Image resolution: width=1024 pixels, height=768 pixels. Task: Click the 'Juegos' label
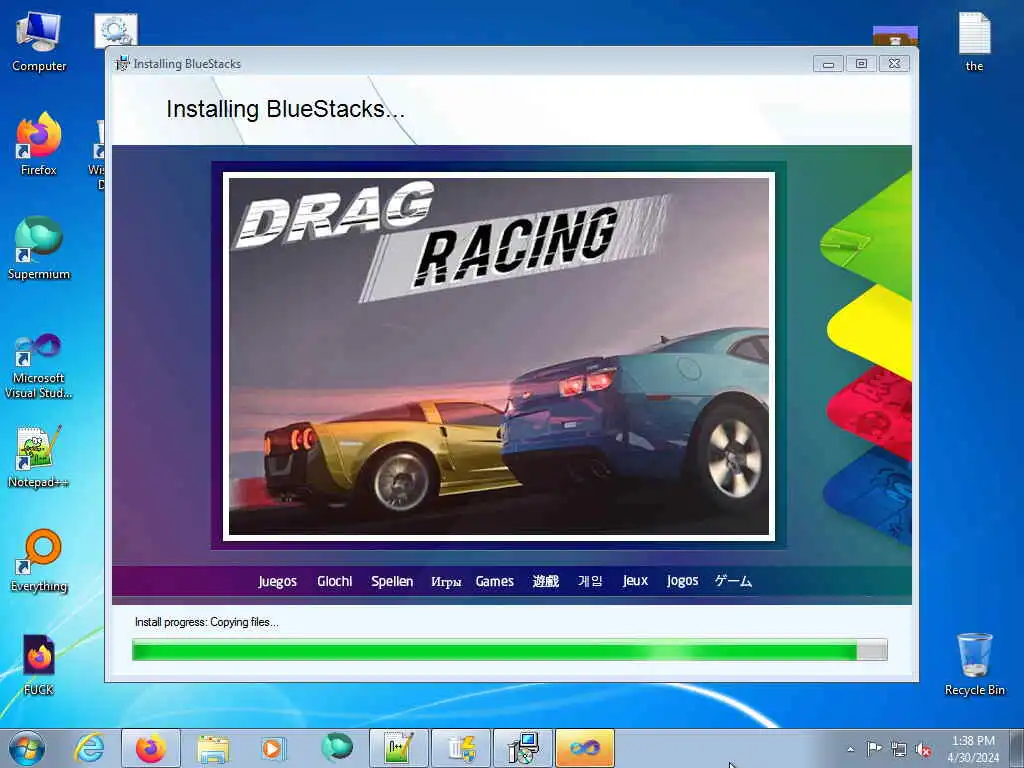point(278,581)
